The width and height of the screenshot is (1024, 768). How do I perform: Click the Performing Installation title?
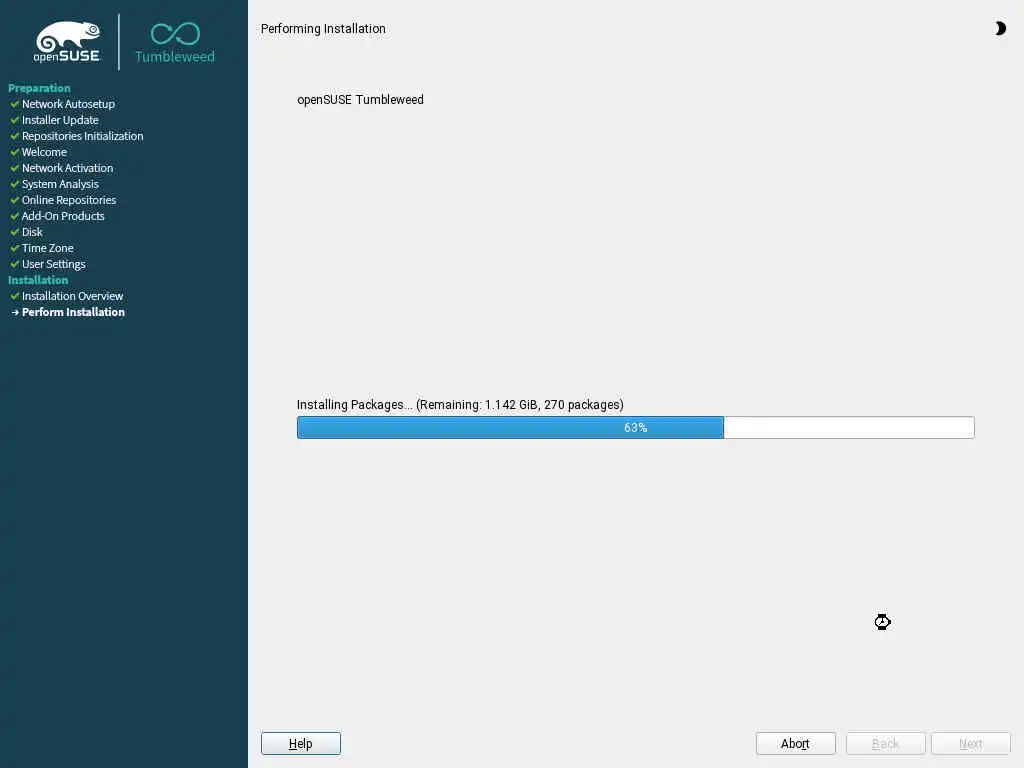click(323, 29)
